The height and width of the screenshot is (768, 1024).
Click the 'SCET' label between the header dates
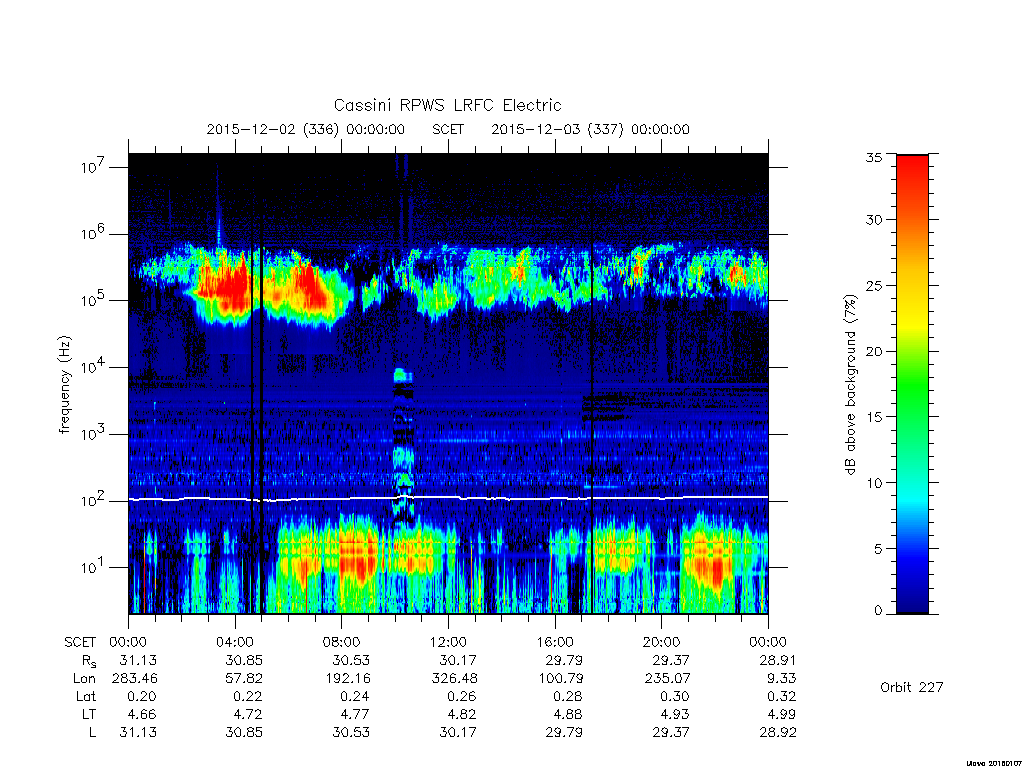point(448,129)
